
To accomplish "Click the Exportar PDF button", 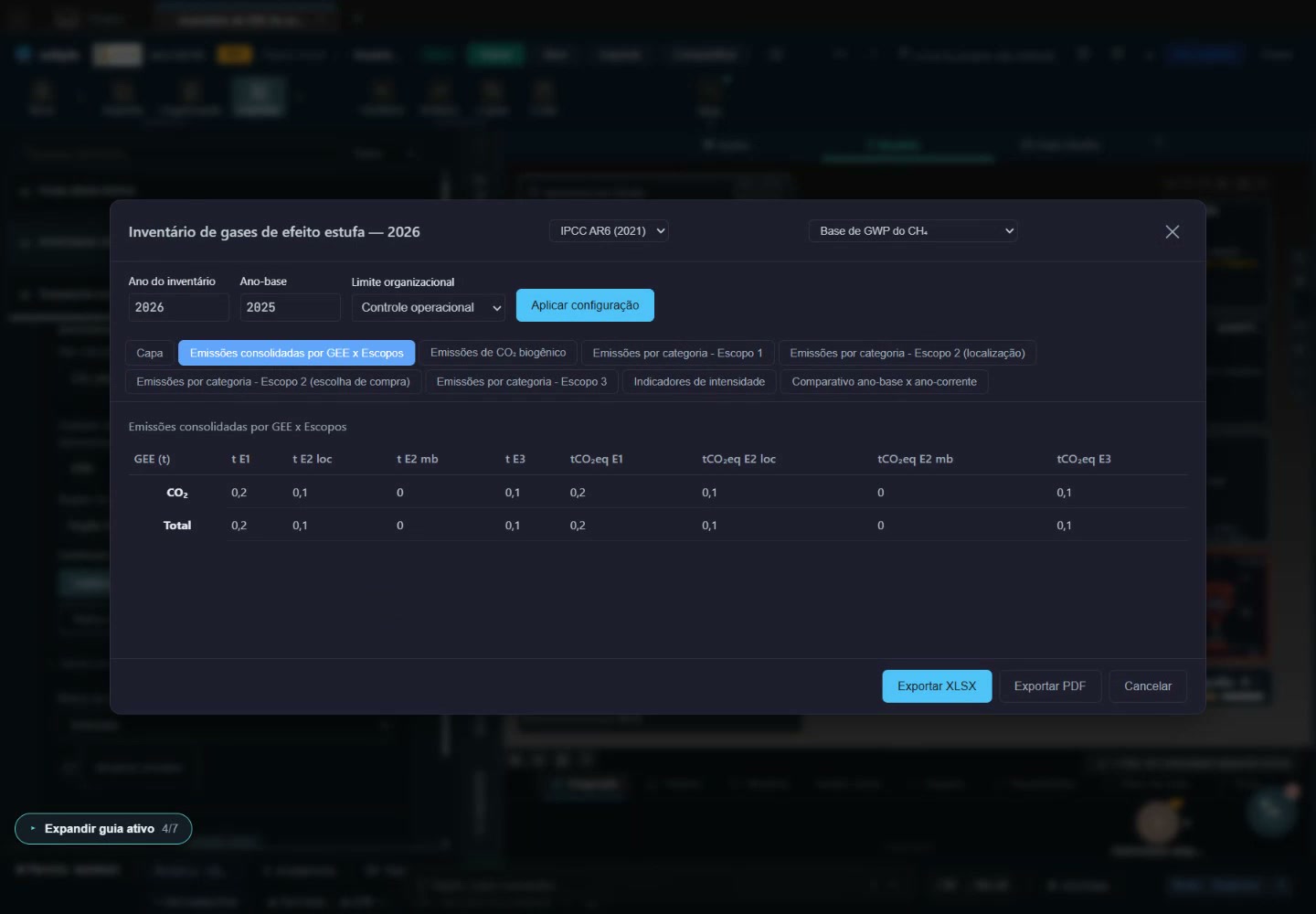I will pyautogui.click(x=1050, y=686).
